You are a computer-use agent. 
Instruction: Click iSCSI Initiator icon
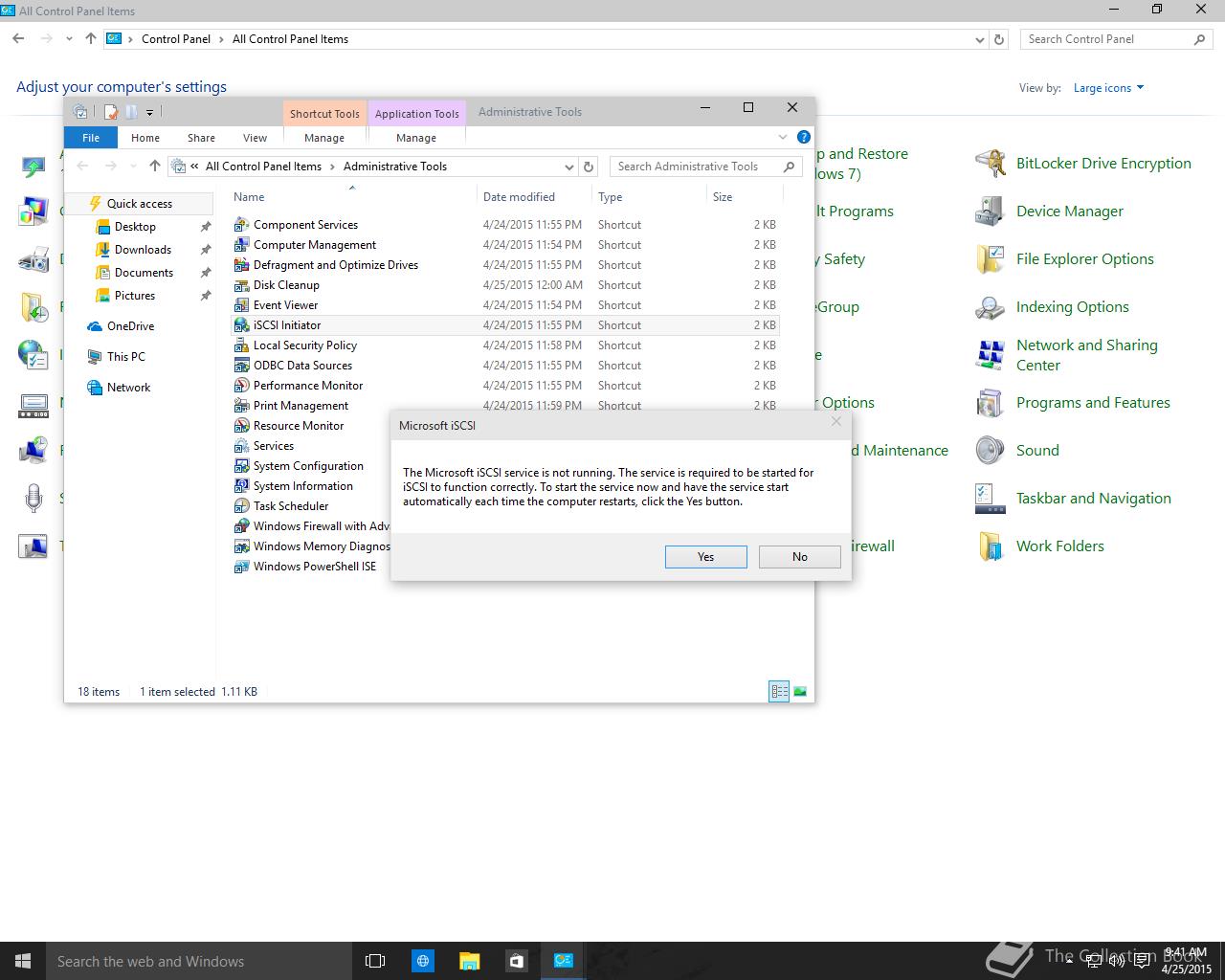coord(241,325)
